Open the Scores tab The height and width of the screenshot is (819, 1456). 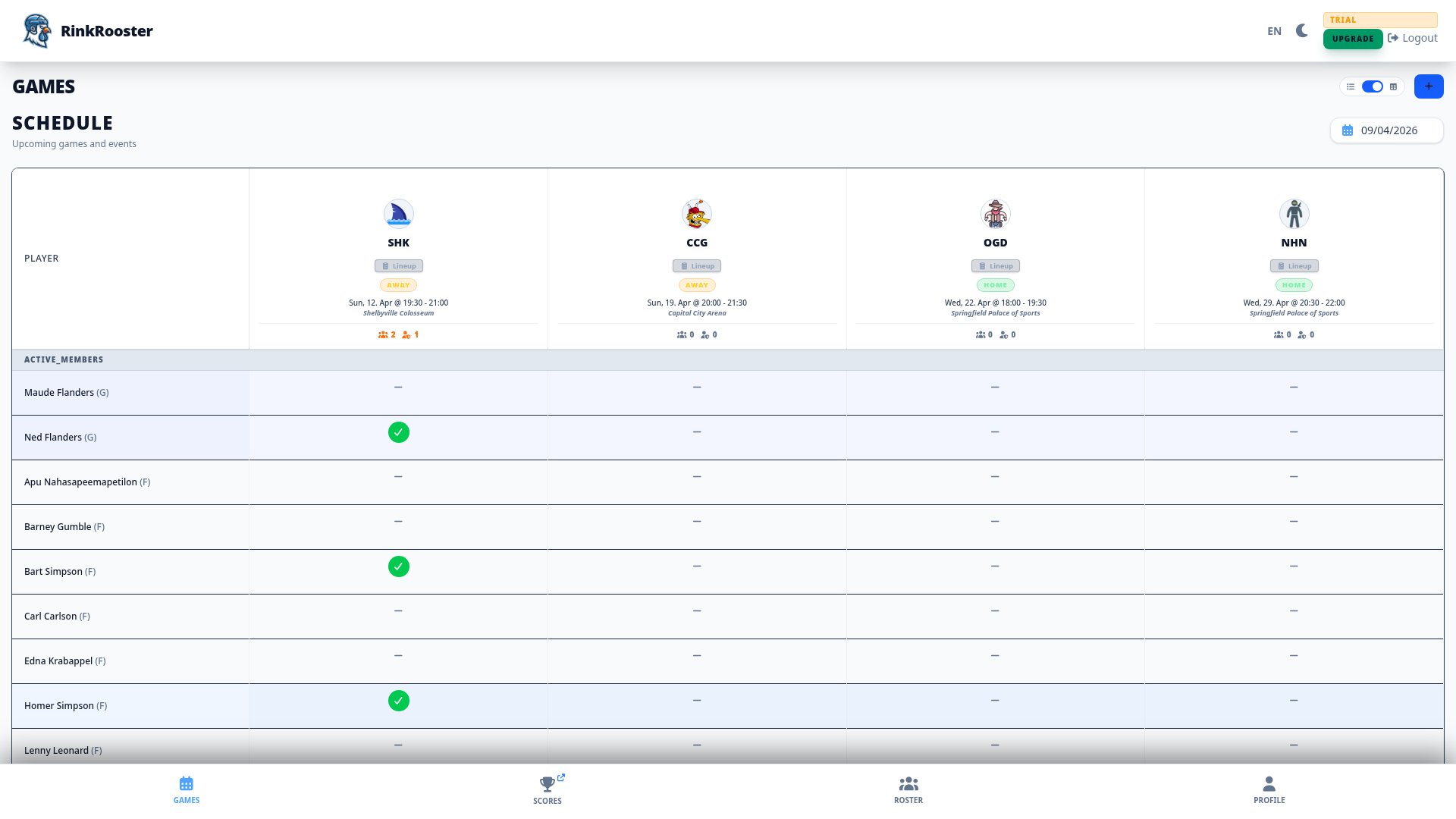[547, 789]
